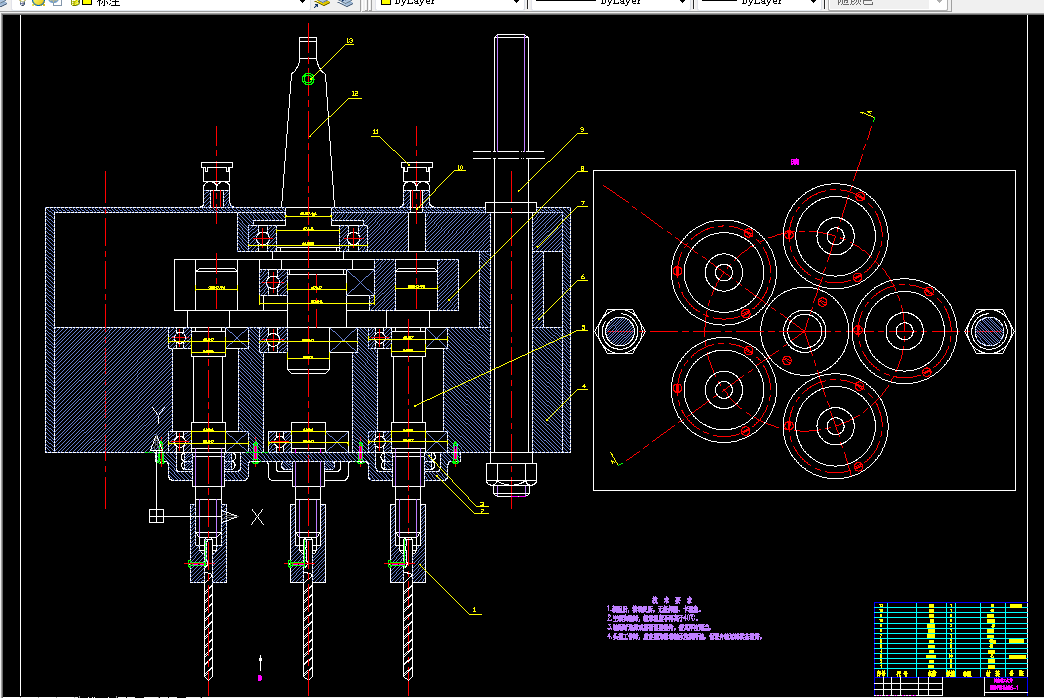Screen dimensions: 1044x698
Task: Select the left hex nut in B view
Action: coord(621,331)
